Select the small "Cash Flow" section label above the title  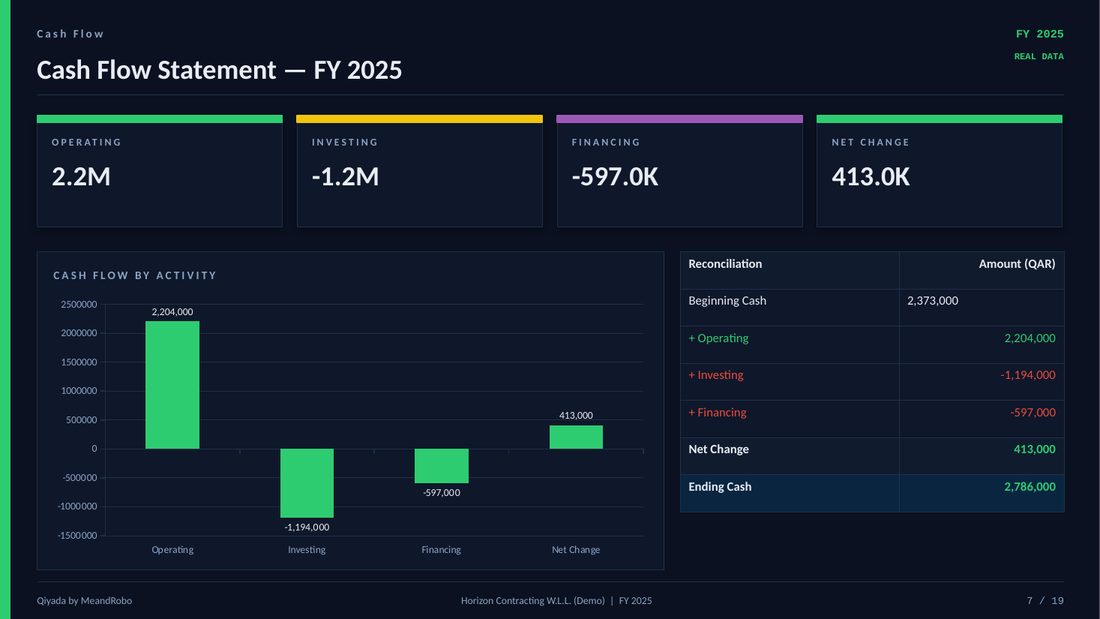(x=70, y=34)
